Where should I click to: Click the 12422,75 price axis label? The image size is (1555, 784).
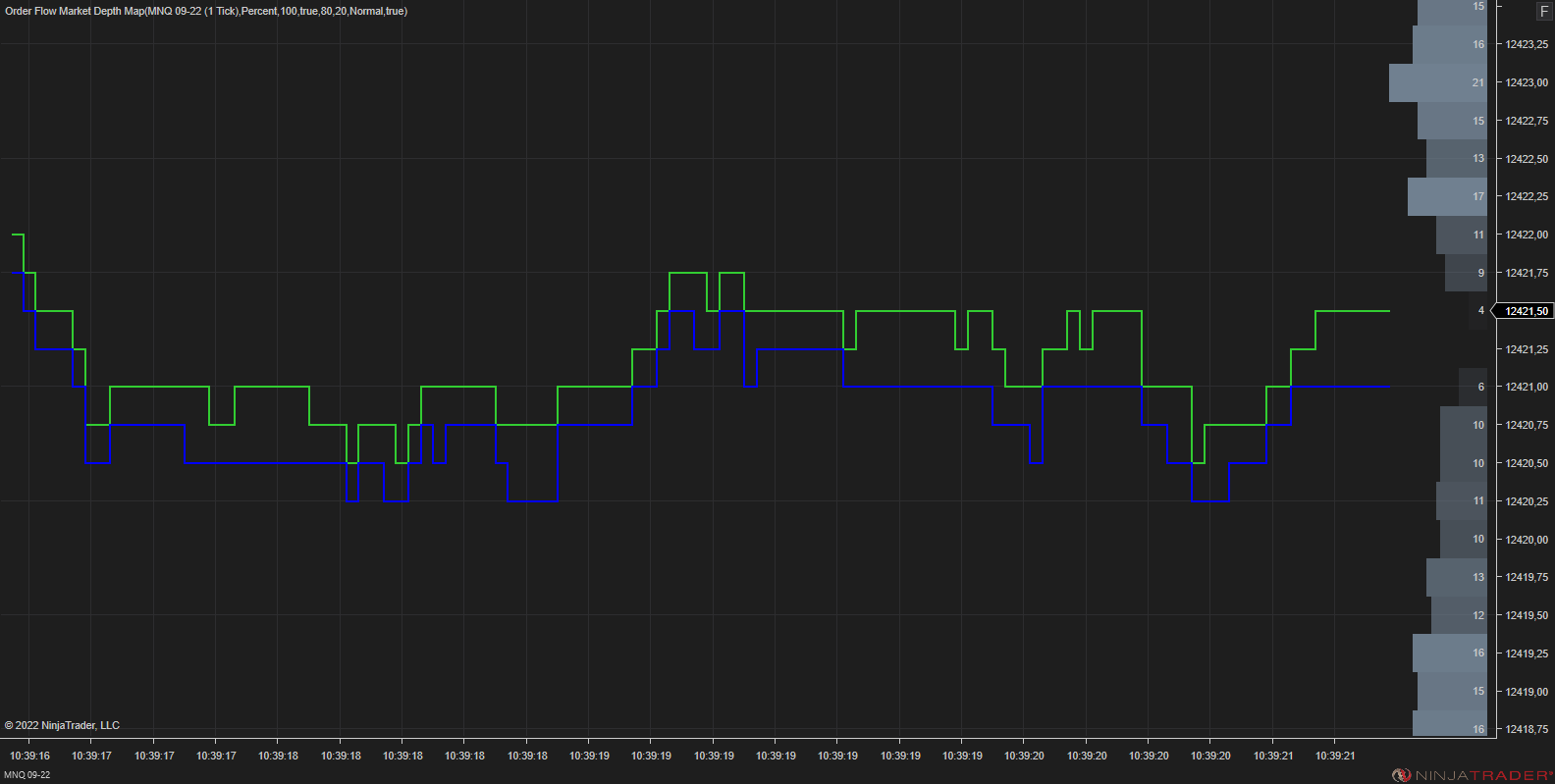pyautogui.click(x=1527, y=121)
